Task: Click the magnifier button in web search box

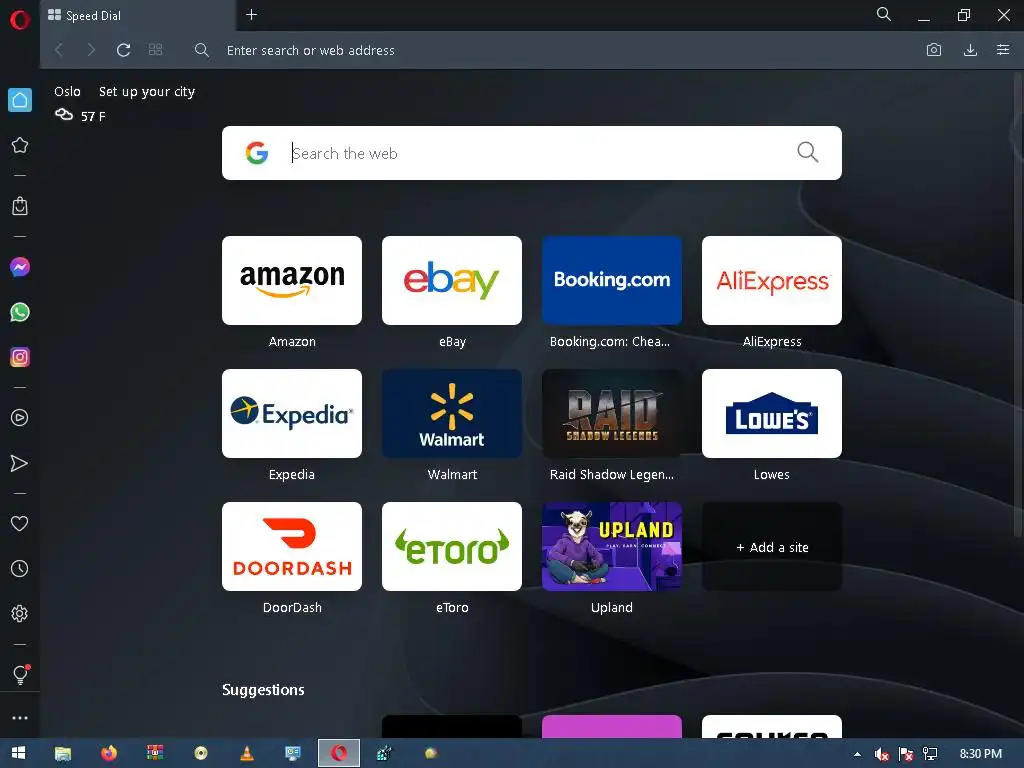Action: (808, 153)
